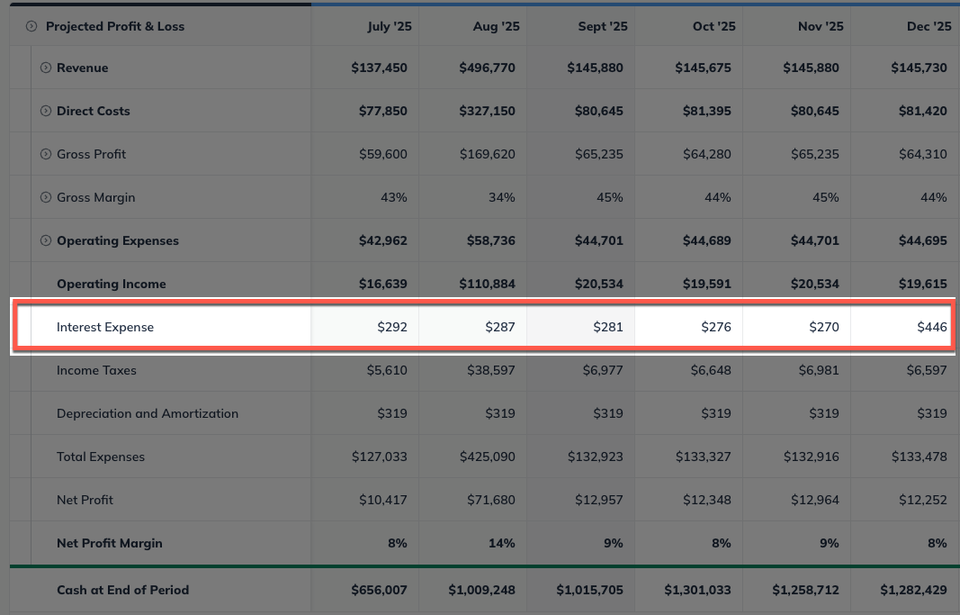Click Revenue value $496,770
This screenshot has width=960, height=615.
pyautogui.click(x=487, y=68)
